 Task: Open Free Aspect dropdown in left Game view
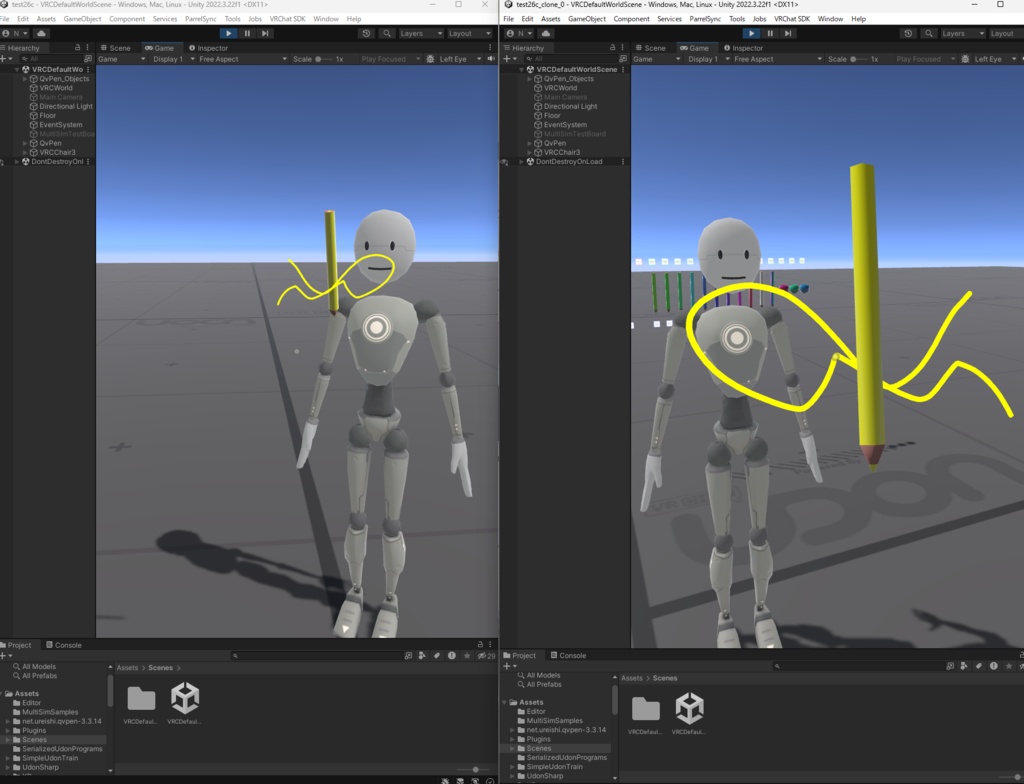242,59
